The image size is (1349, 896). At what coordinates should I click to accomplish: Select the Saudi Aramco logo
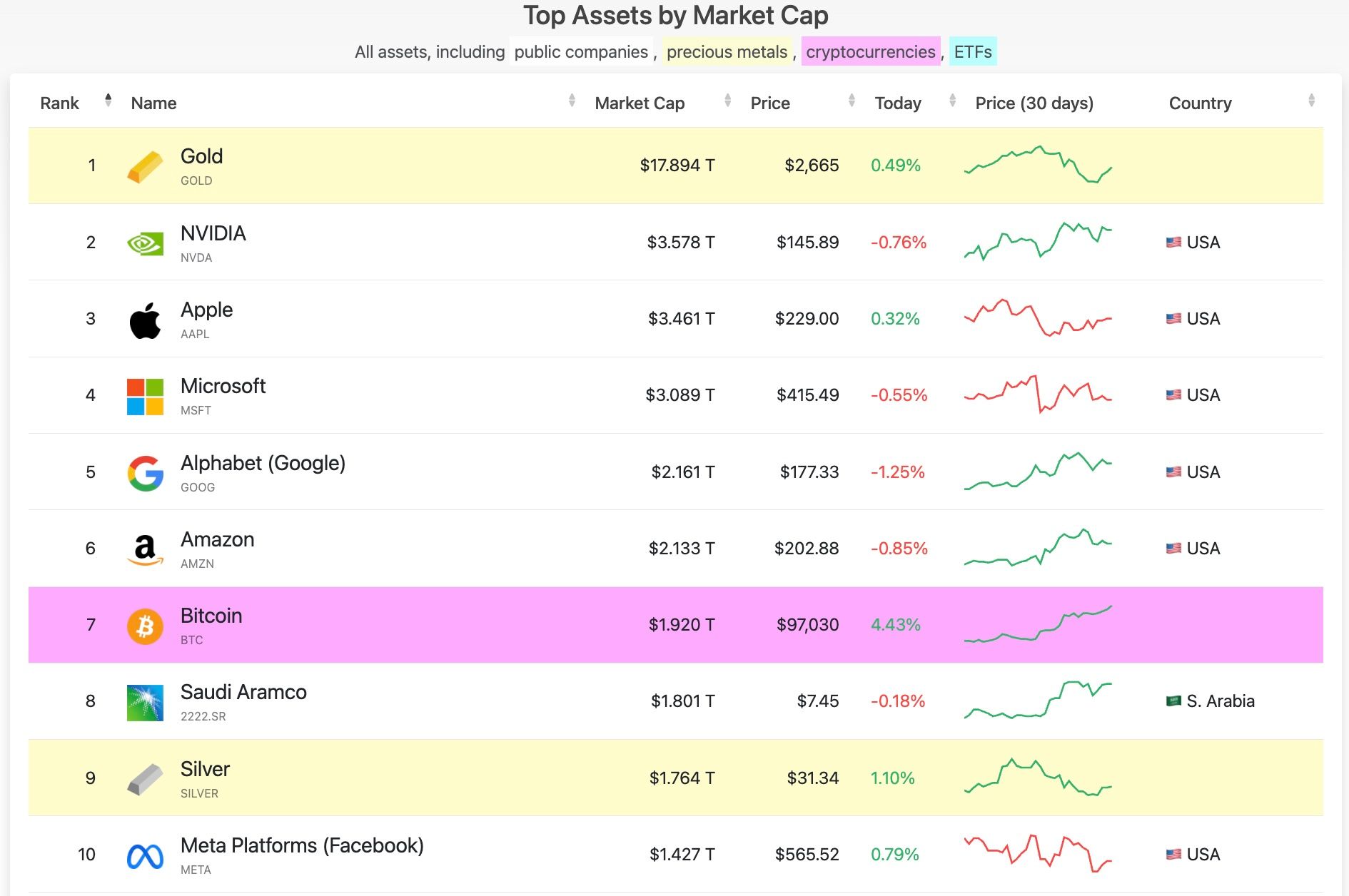[x=144, y=701]
